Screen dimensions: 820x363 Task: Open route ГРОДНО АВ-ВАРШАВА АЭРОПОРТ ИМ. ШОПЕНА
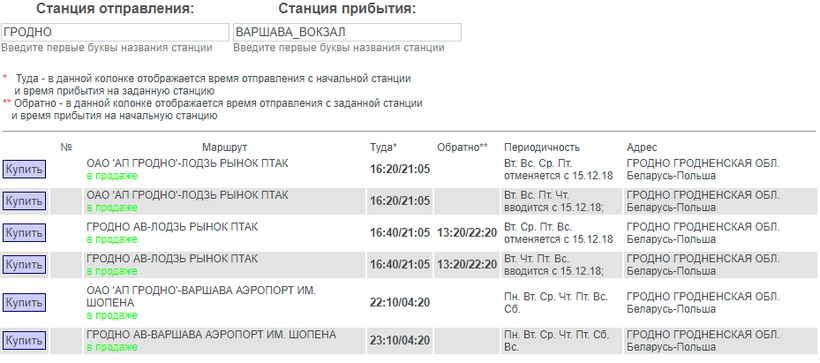point(211,334)
